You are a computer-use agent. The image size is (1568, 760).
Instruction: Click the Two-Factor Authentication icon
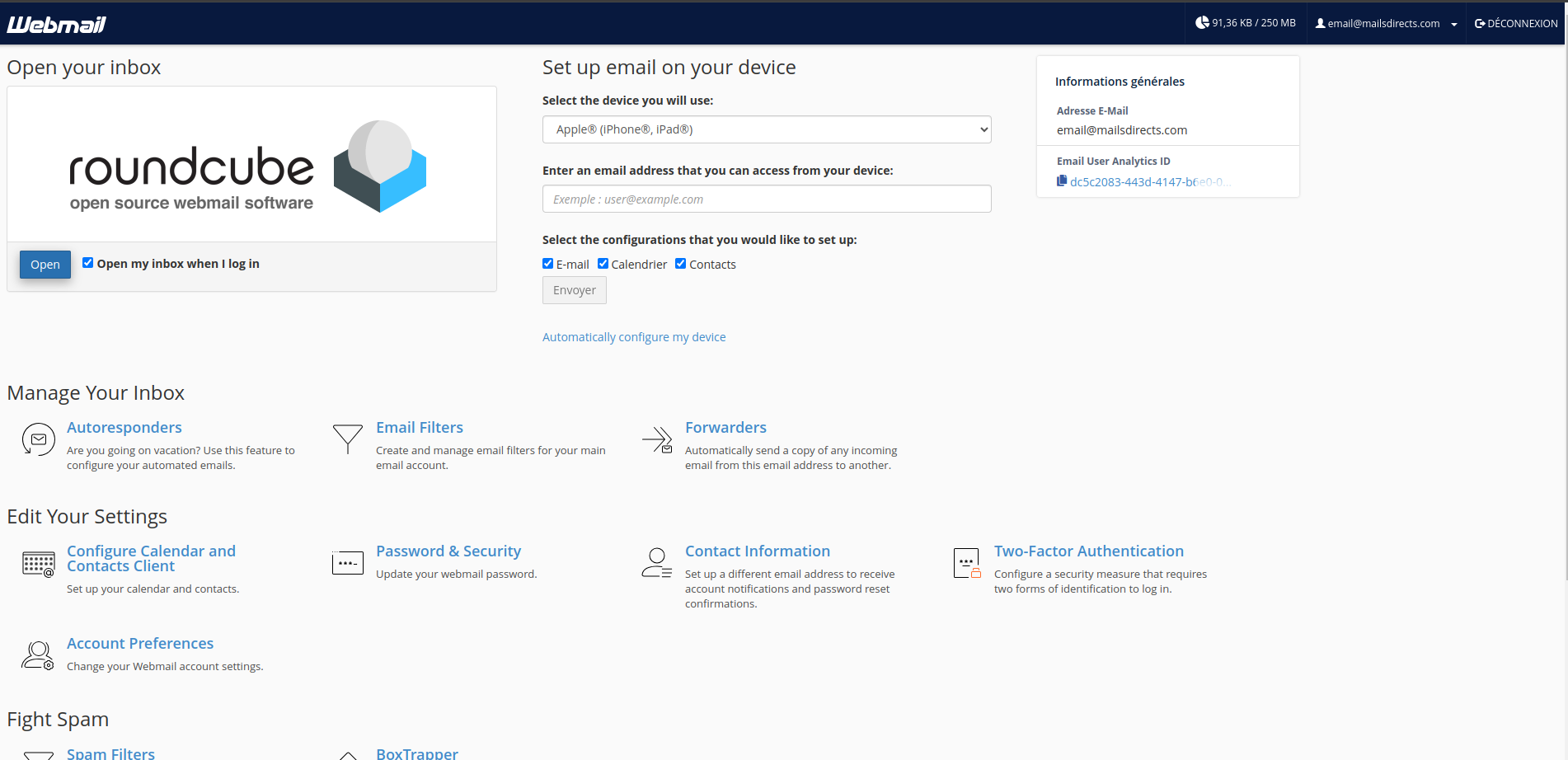966,563
